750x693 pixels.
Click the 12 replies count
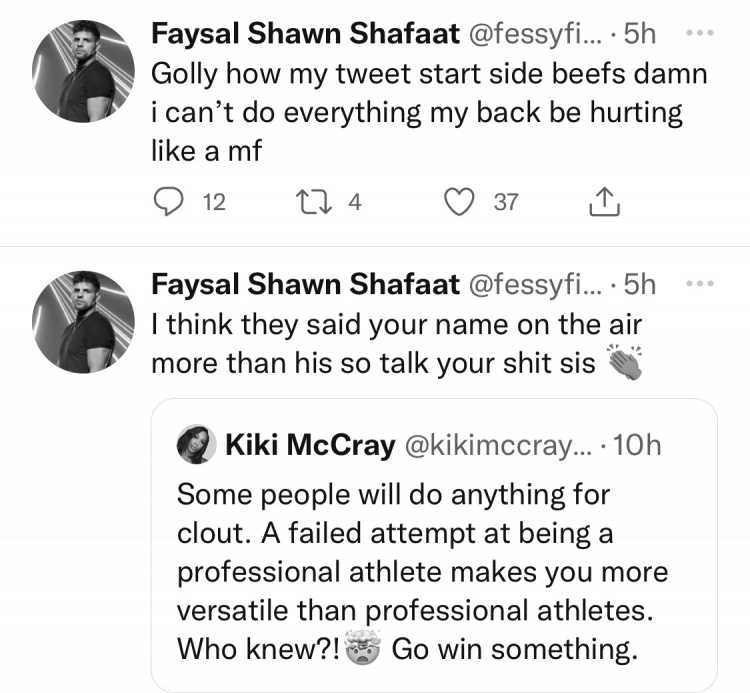tap(214, 202)
